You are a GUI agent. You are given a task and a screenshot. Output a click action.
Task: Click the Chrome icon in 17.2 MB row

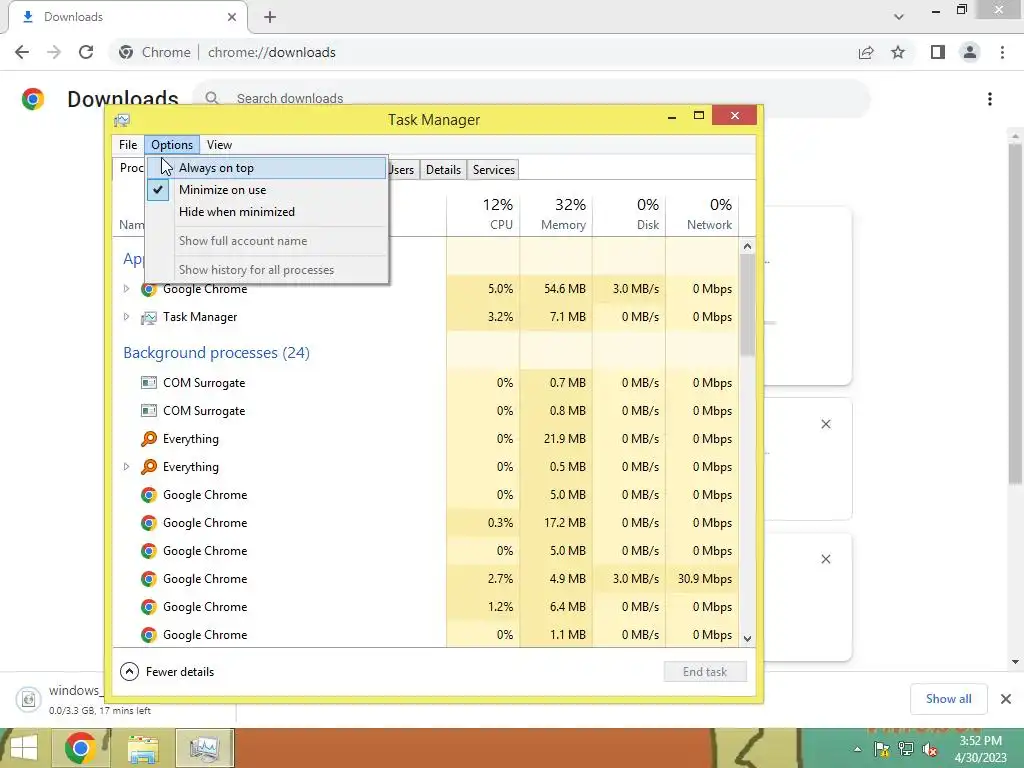coord(149,523)
